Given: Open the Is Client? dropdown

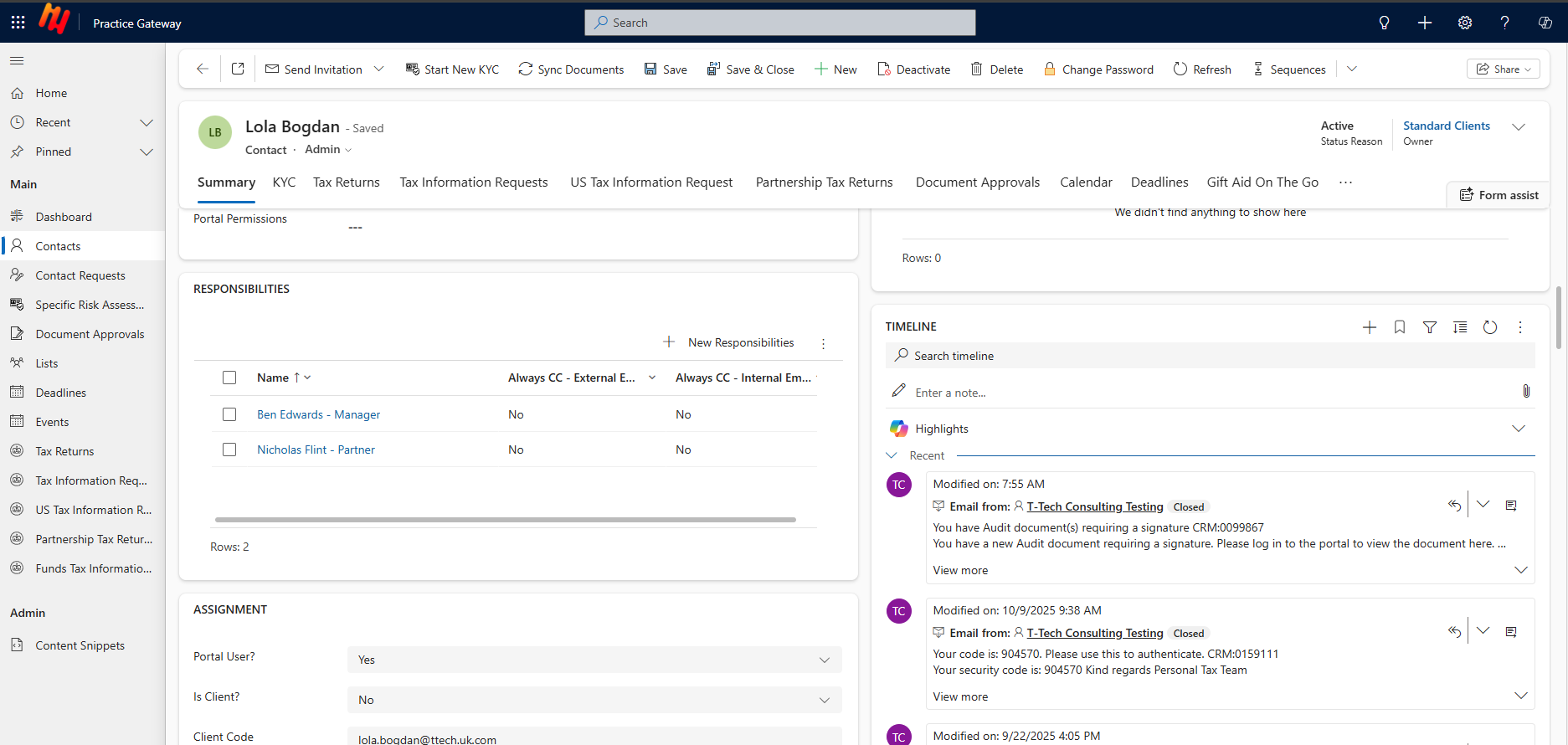Looking at the screenshot, I should click(594, 700).
